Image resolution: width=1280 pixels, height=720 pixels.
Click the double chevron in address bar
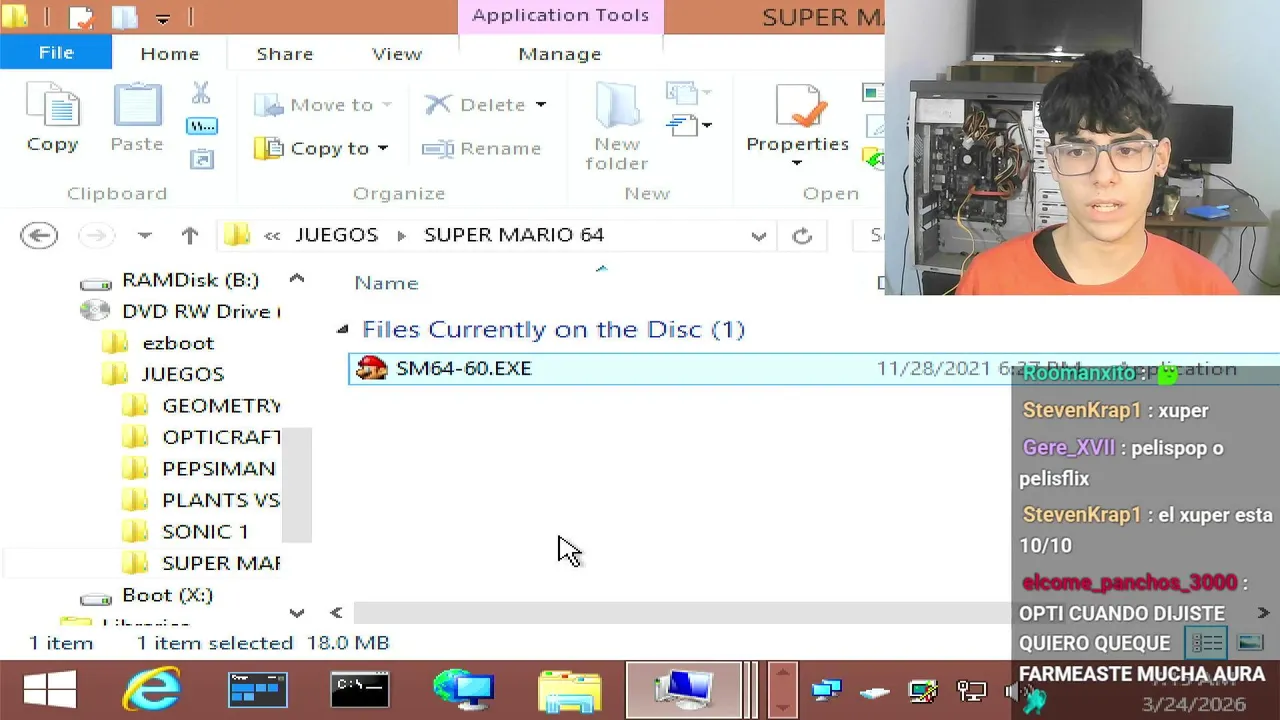272,235
